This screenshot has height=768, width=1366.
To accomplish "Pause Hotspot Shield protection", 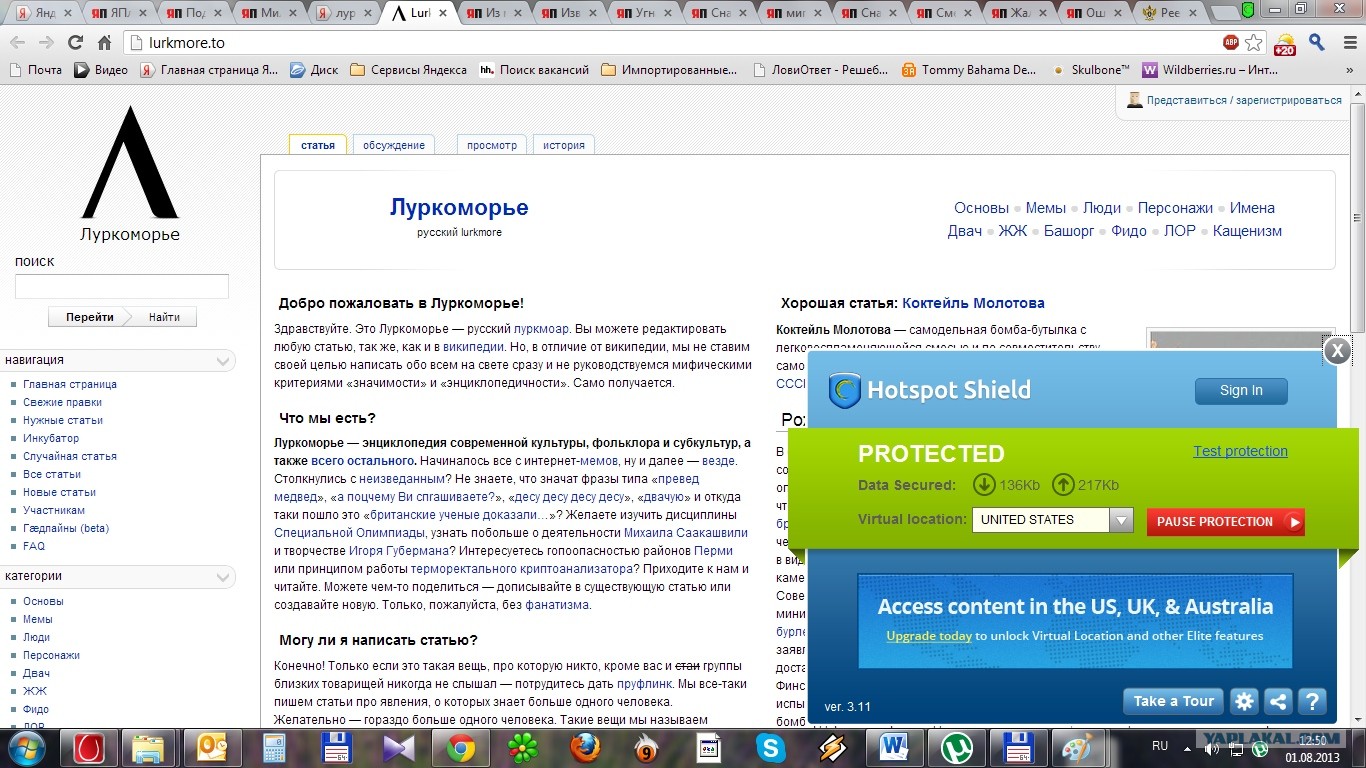I will (x=1225, y=521).
